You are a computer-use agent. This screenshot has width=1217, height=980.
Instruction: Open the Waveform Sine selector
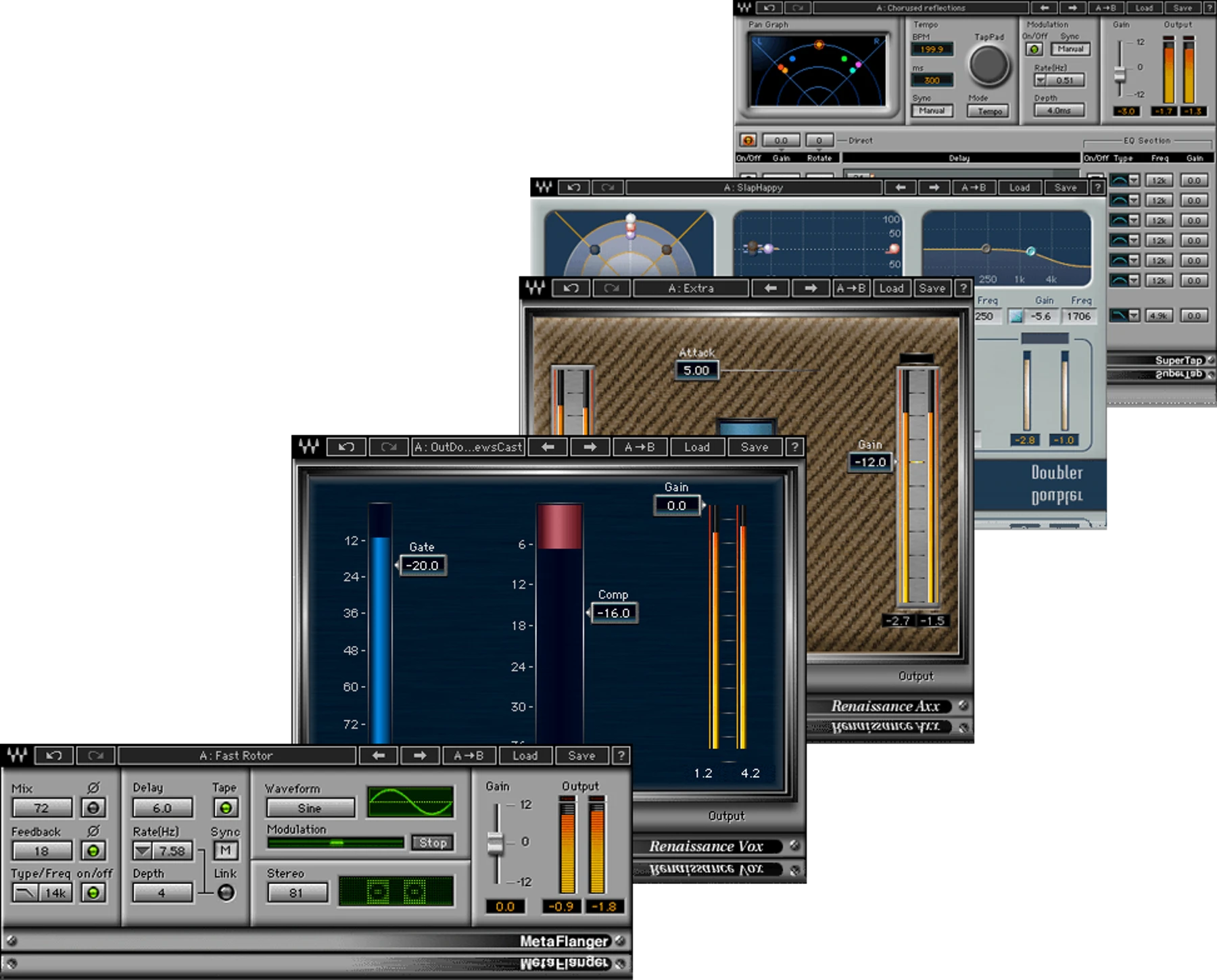point(310,808)
